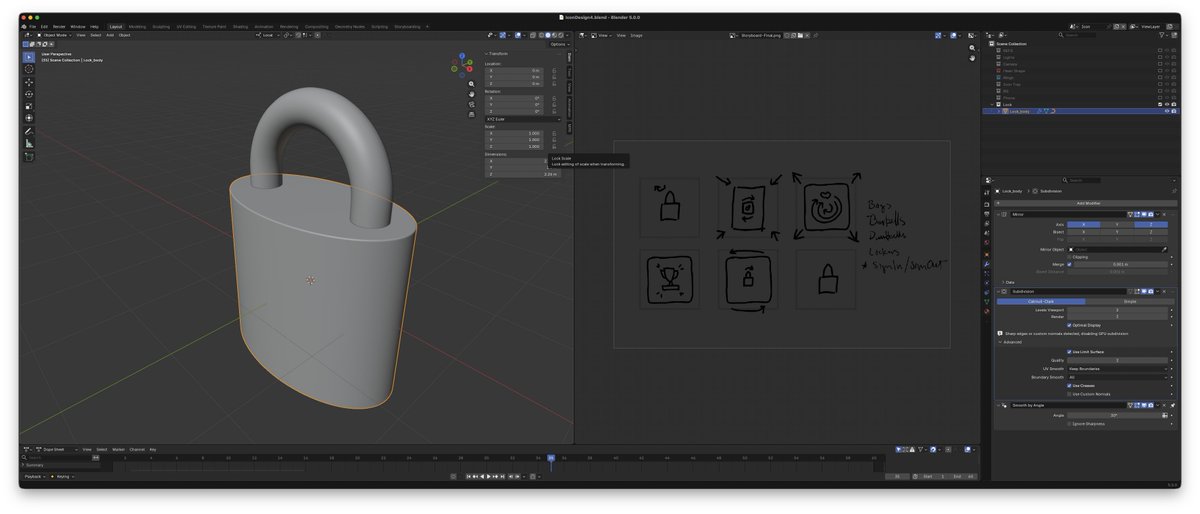Select the Annotate tool
The image size is (1200, 514).
[28, 131]
